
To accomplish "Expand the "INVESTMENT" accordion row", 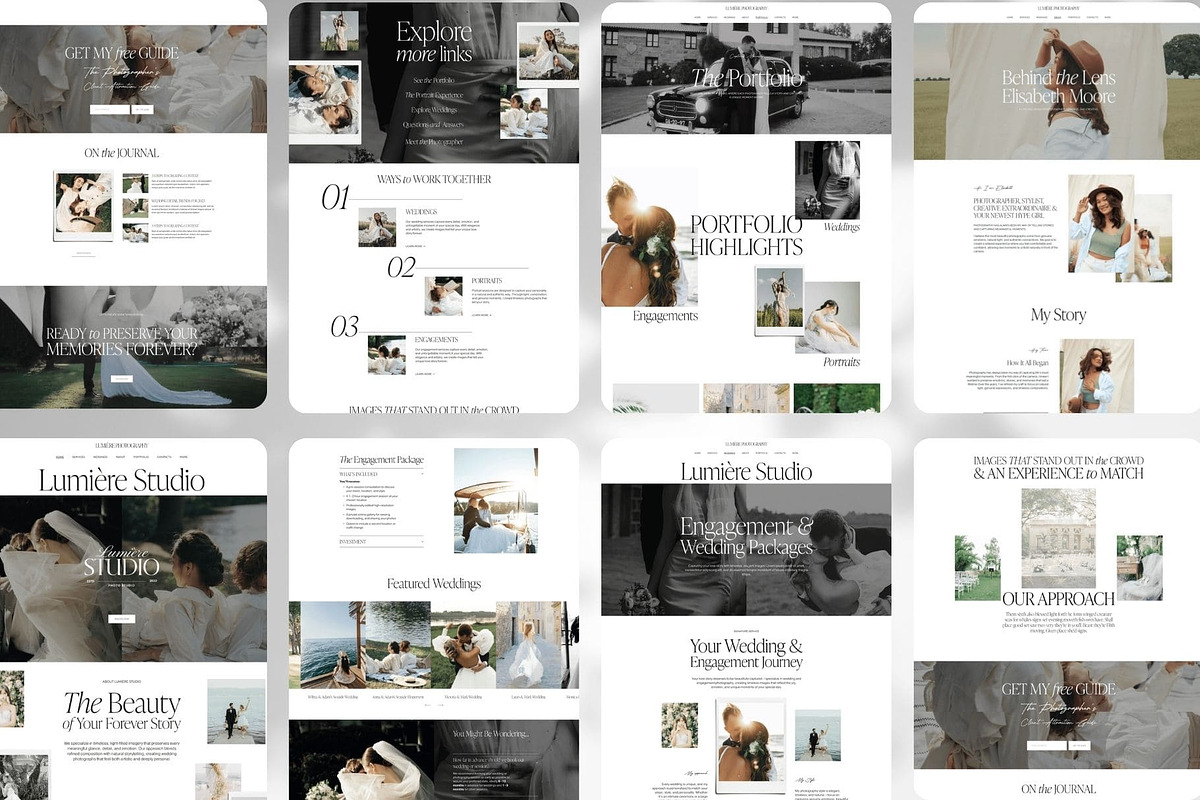I will click(x=381, y=541).
